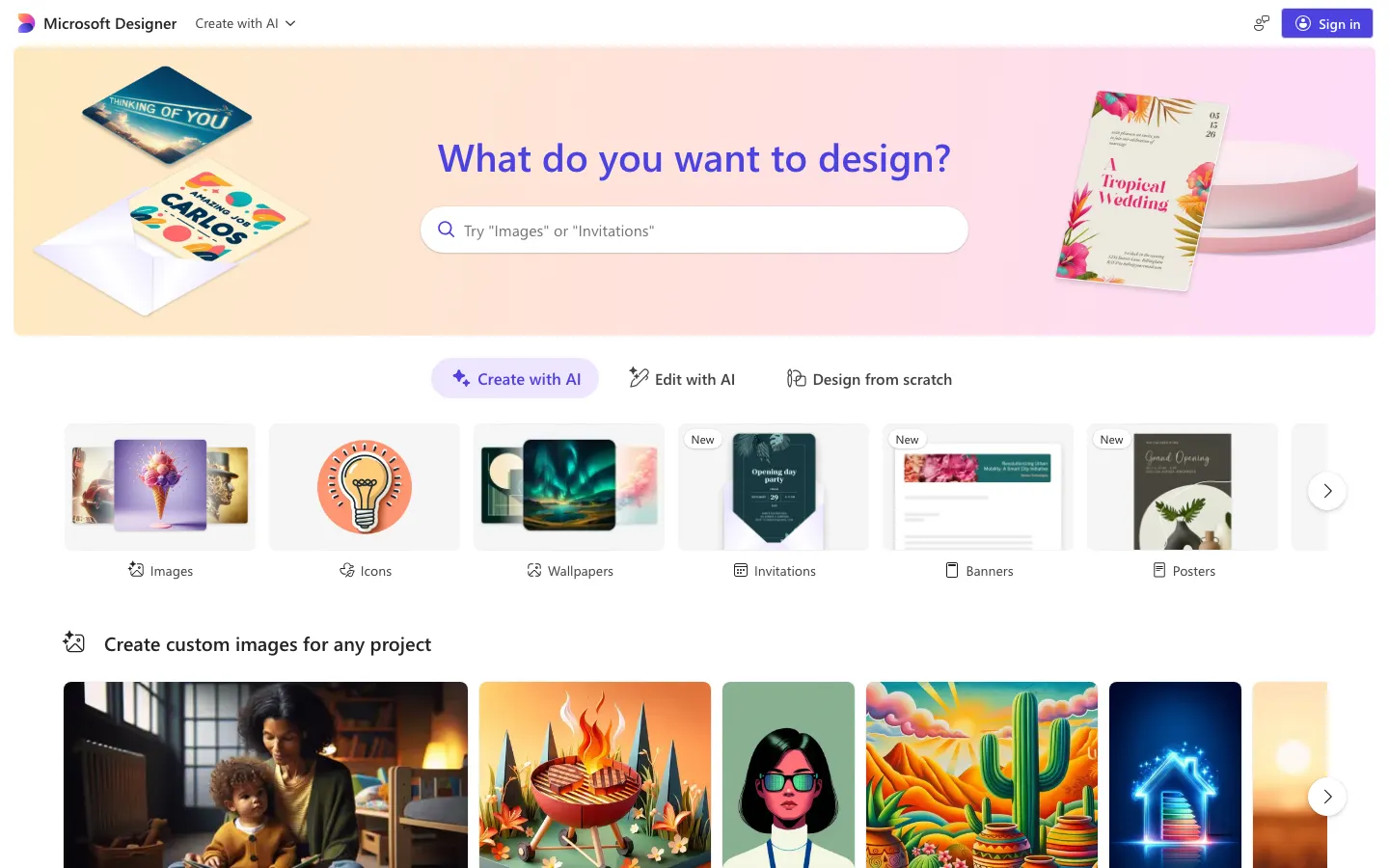
Task: Switch to Design from scratch tab
Action: 869,379
